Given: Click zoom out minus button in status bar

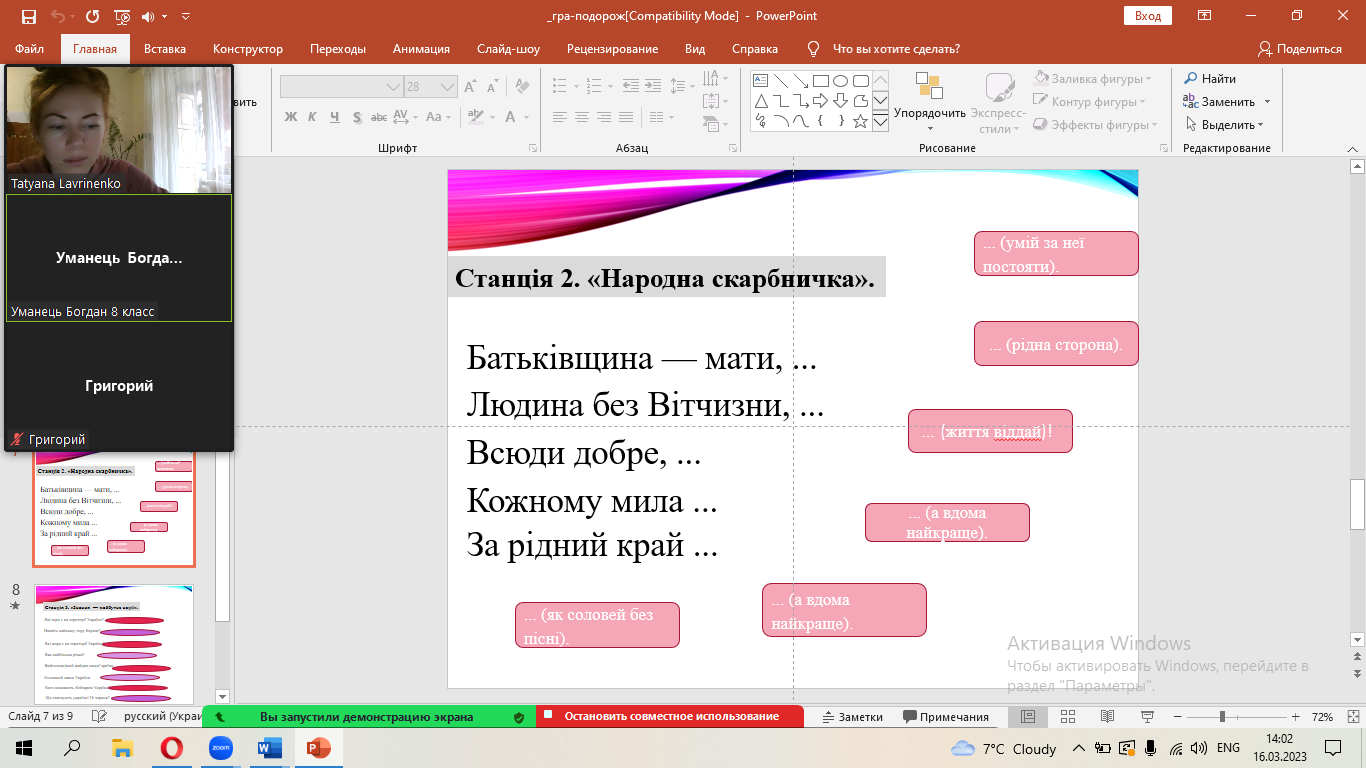Looking at the screenshot, I should [x=1176, y=717].
